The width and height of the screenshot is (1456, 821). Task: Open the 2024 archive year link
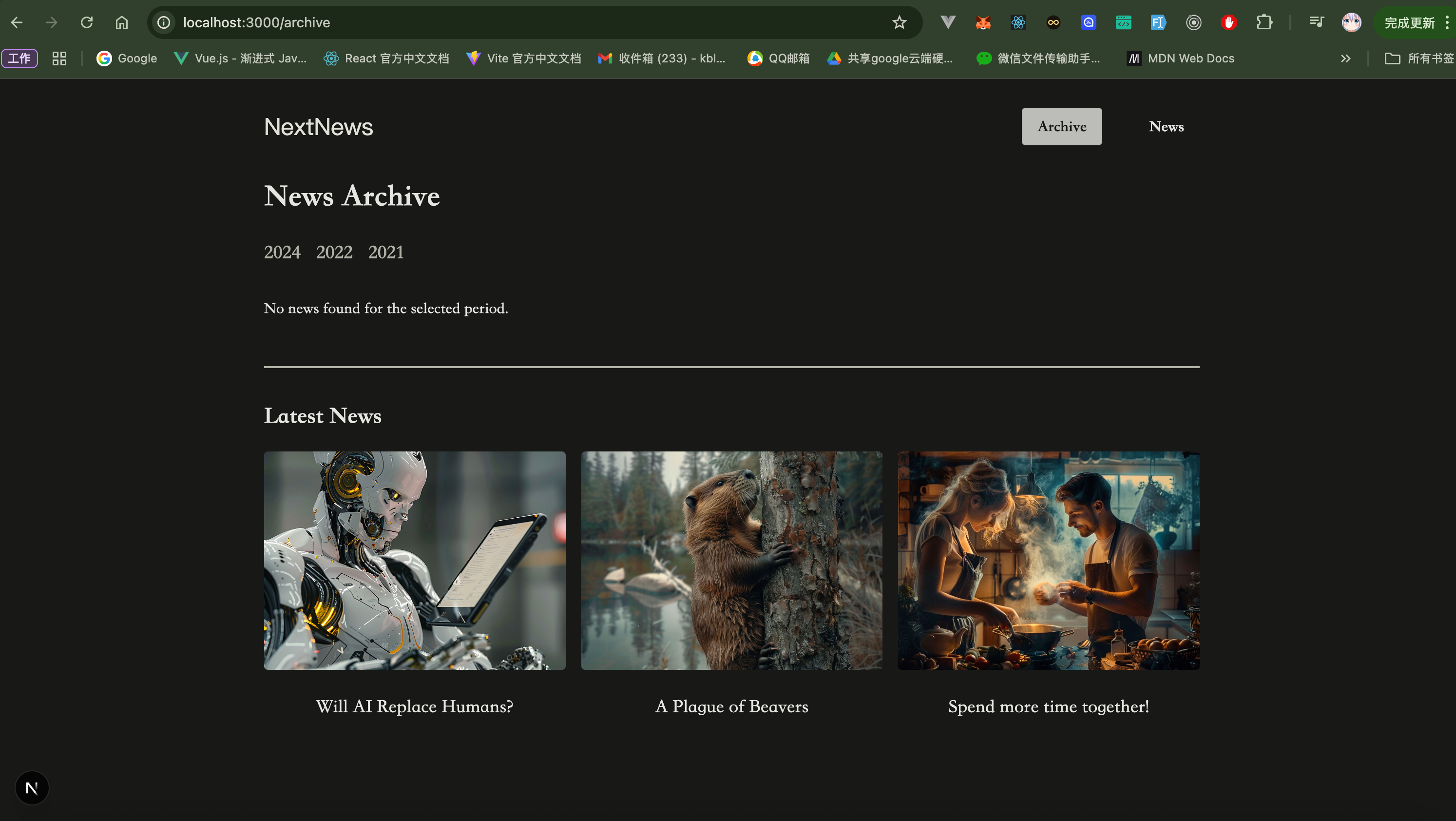(282, 252)
